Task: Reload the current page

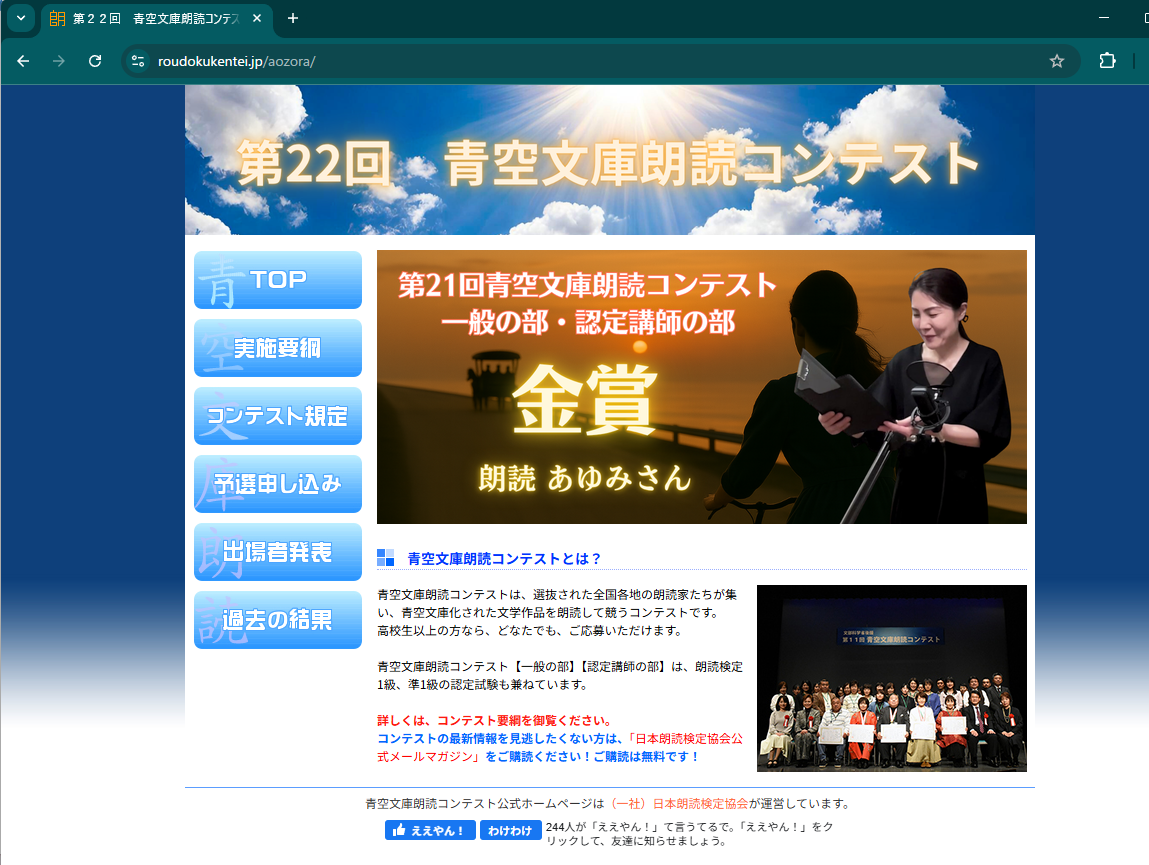Action: click(x=95, y=61)
